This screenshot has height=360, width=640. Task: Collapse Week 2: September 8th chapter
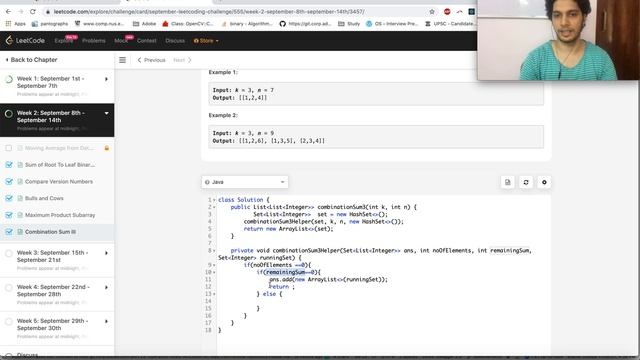pyautogui.click(x=107, y=113)
